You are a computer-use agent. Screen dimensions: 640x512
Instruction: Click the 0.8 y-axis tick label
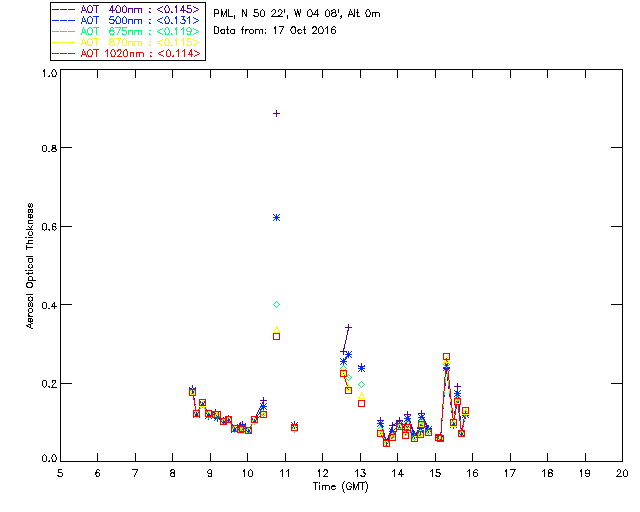49,148
